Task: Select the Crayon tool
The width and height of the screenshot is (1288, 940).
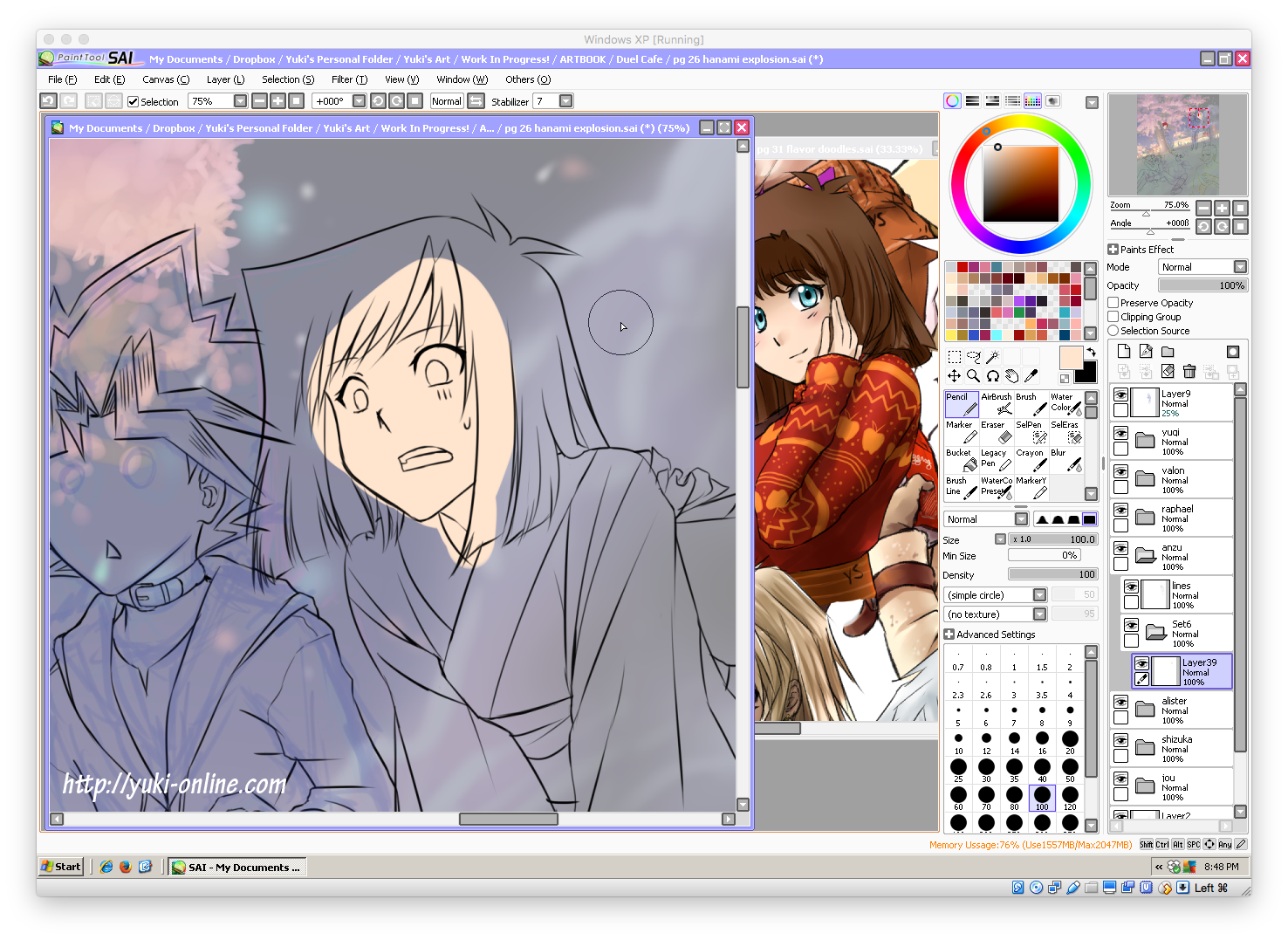Action: (1031, 459)
